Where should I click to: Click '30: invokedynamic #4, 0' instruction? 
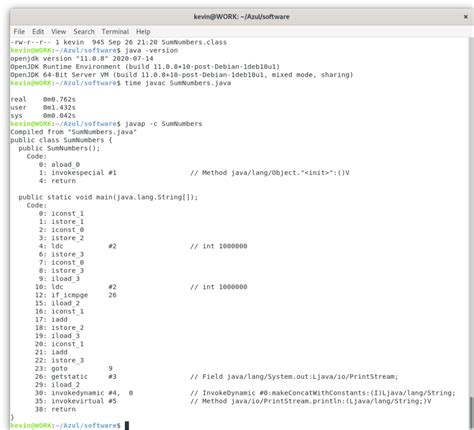(x=84, y=393)
